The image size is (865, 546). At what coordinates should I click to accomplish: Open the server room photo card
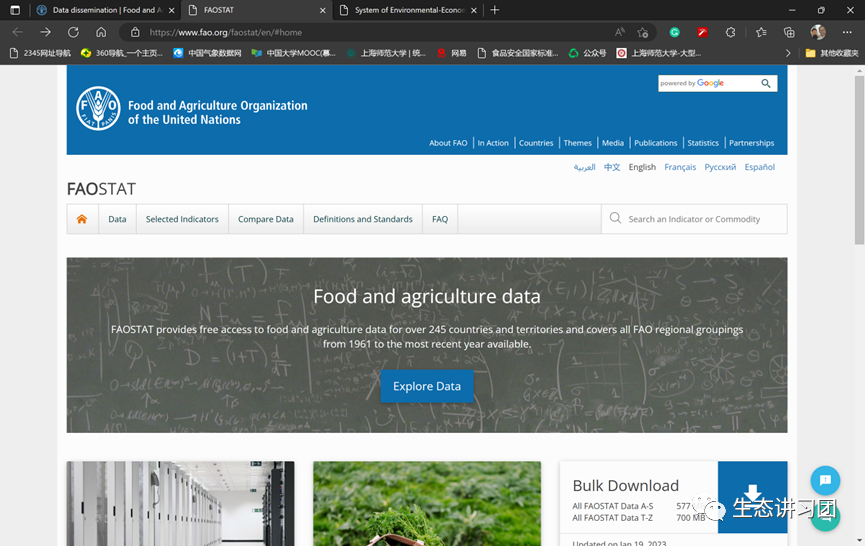pos(180,504)
